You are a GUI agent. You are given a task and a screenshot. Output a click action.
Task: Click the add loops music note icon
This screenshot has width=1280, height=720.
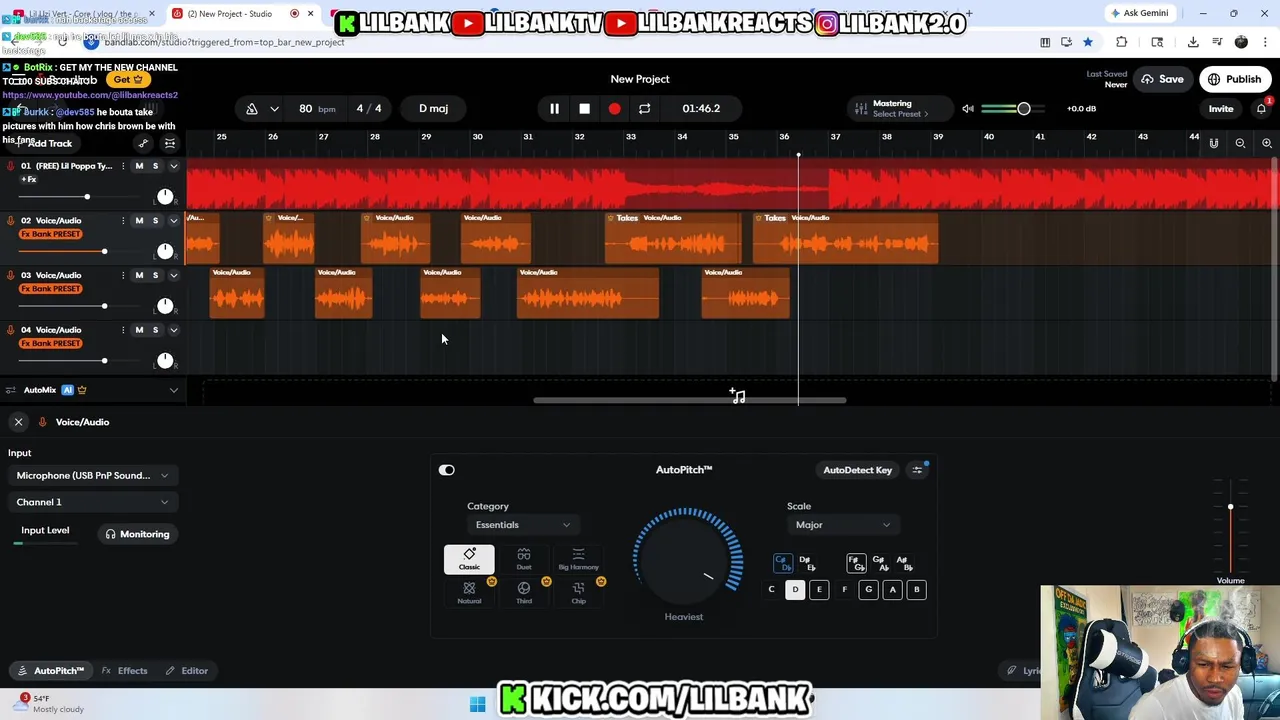pyautogui.click(x=737, y=396)
